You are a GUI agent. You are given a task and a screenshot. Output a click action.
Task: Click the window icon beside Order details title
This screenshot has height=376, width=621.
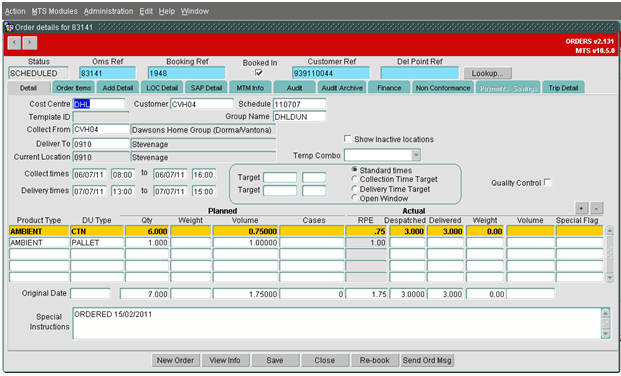10,27
